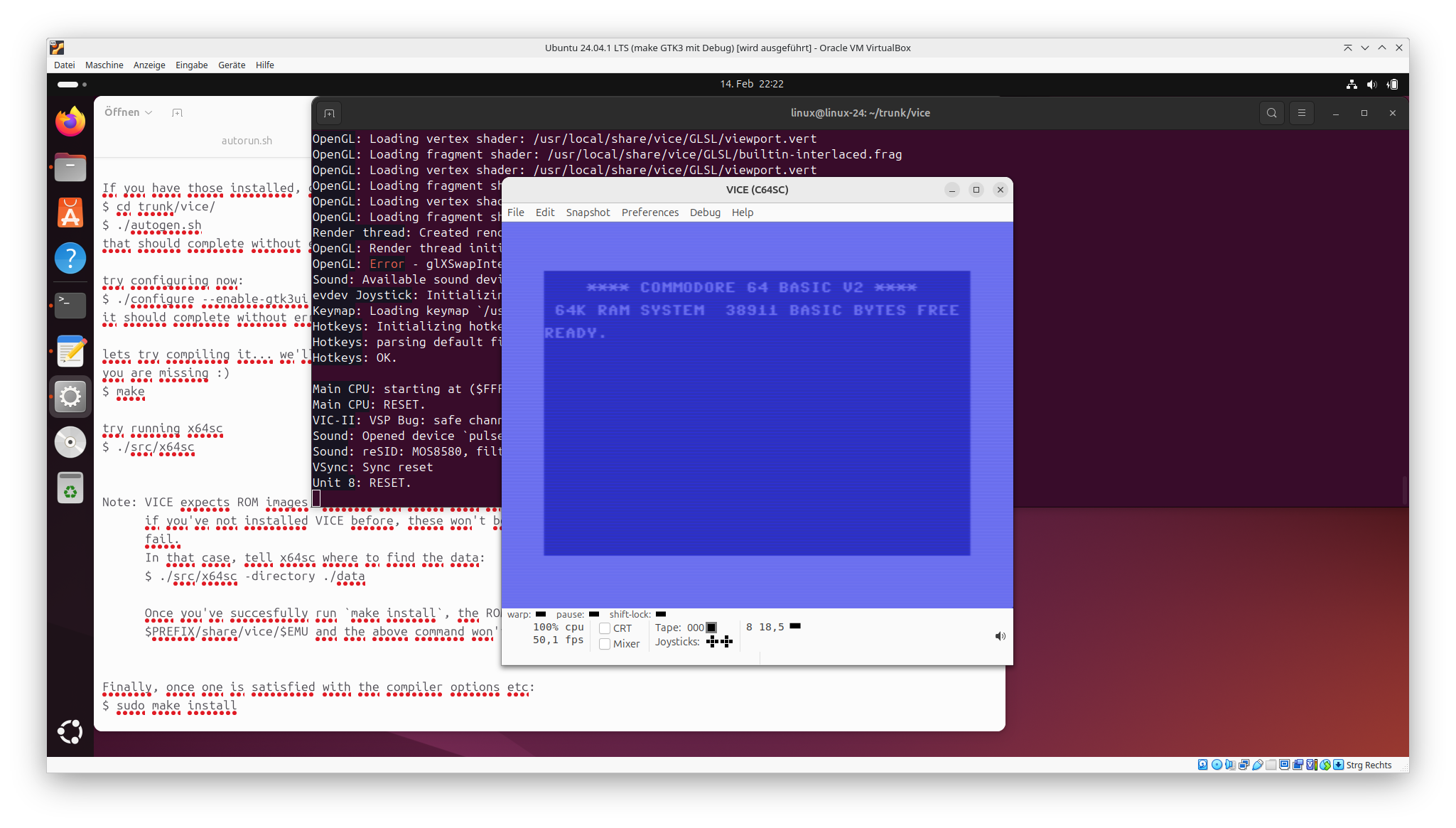Toggle the pause indicator

coord(594,614)
